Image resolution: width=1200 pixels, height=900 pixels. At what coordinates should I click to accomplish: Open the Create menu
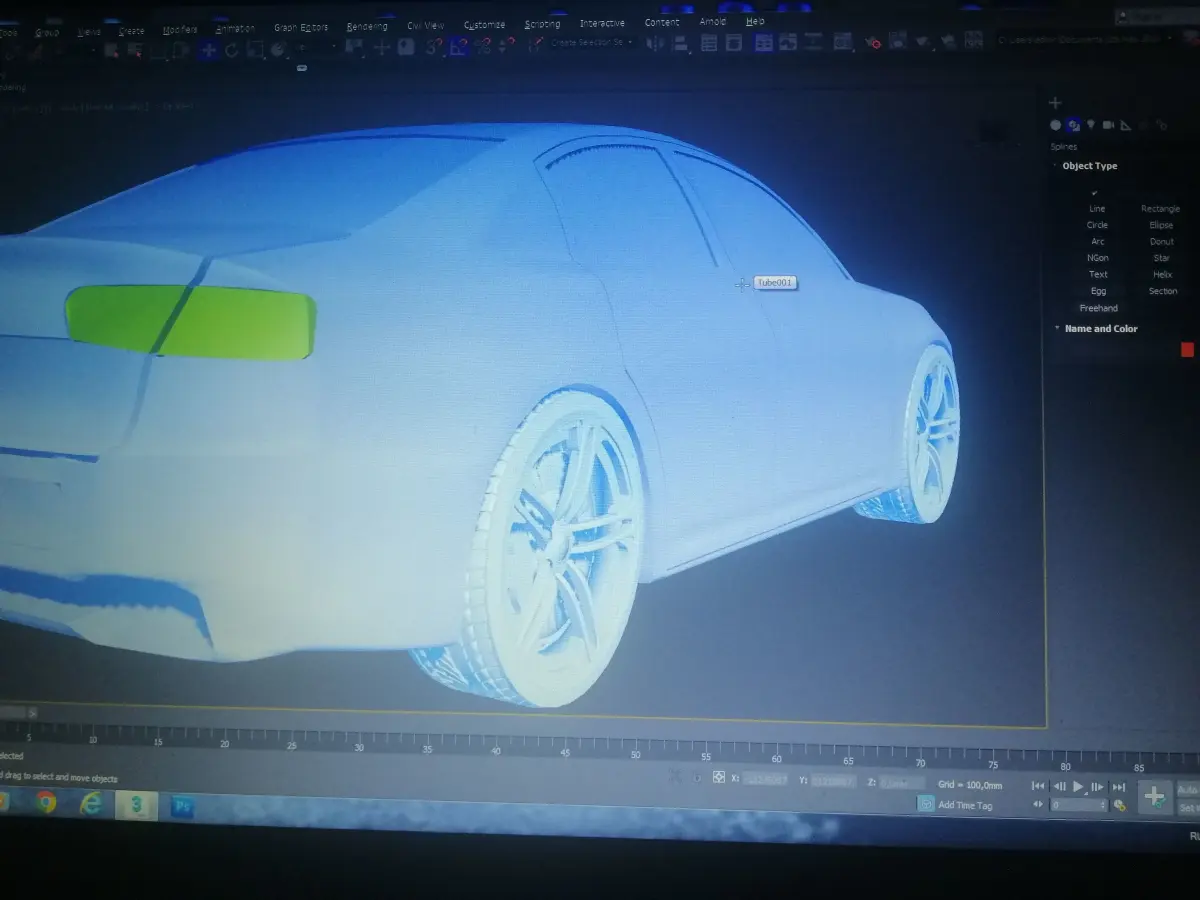(131, 31)
